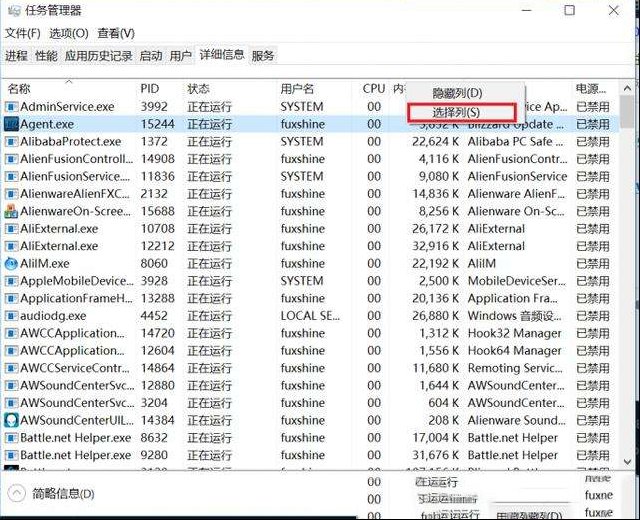Select the AlienFusionControll... process name

coord(76,159)
